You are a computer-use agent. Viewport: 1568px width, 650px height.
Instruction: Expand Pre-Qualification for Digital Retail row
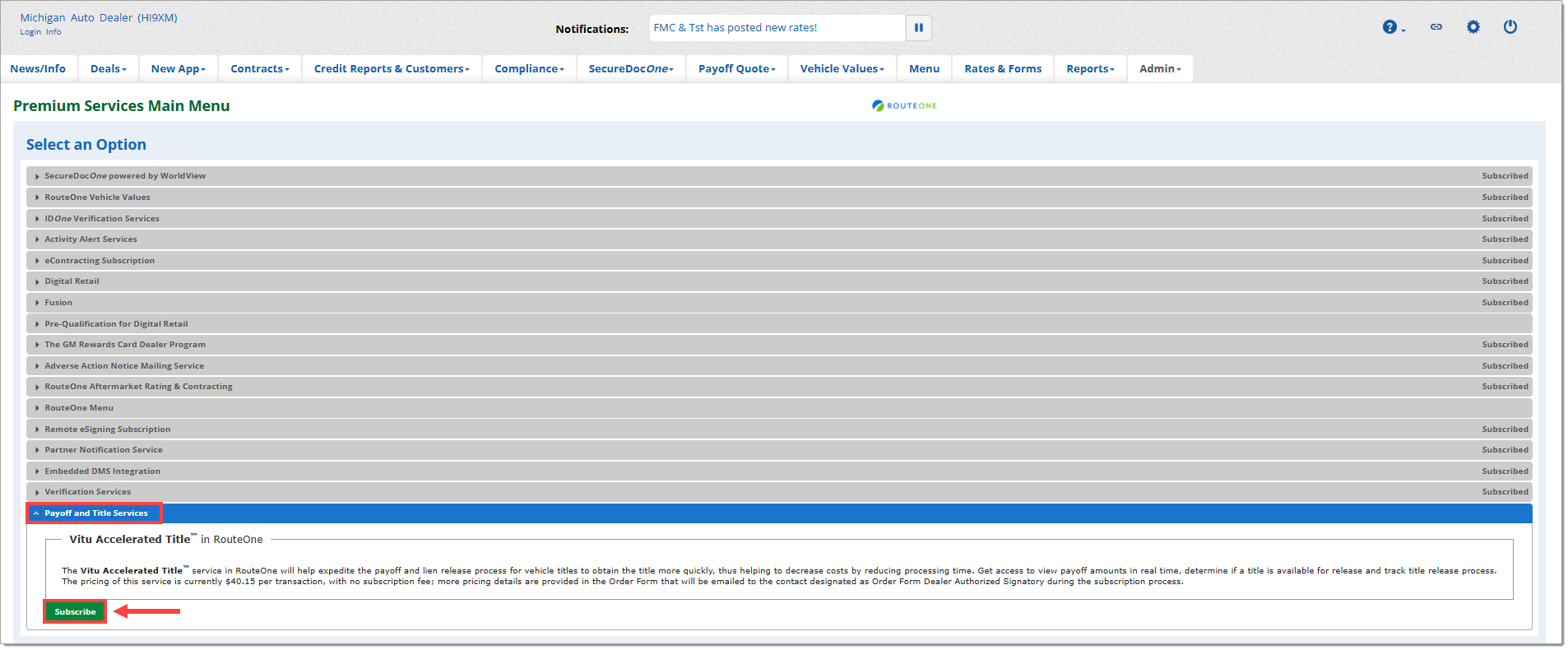(x=779, y=324)
